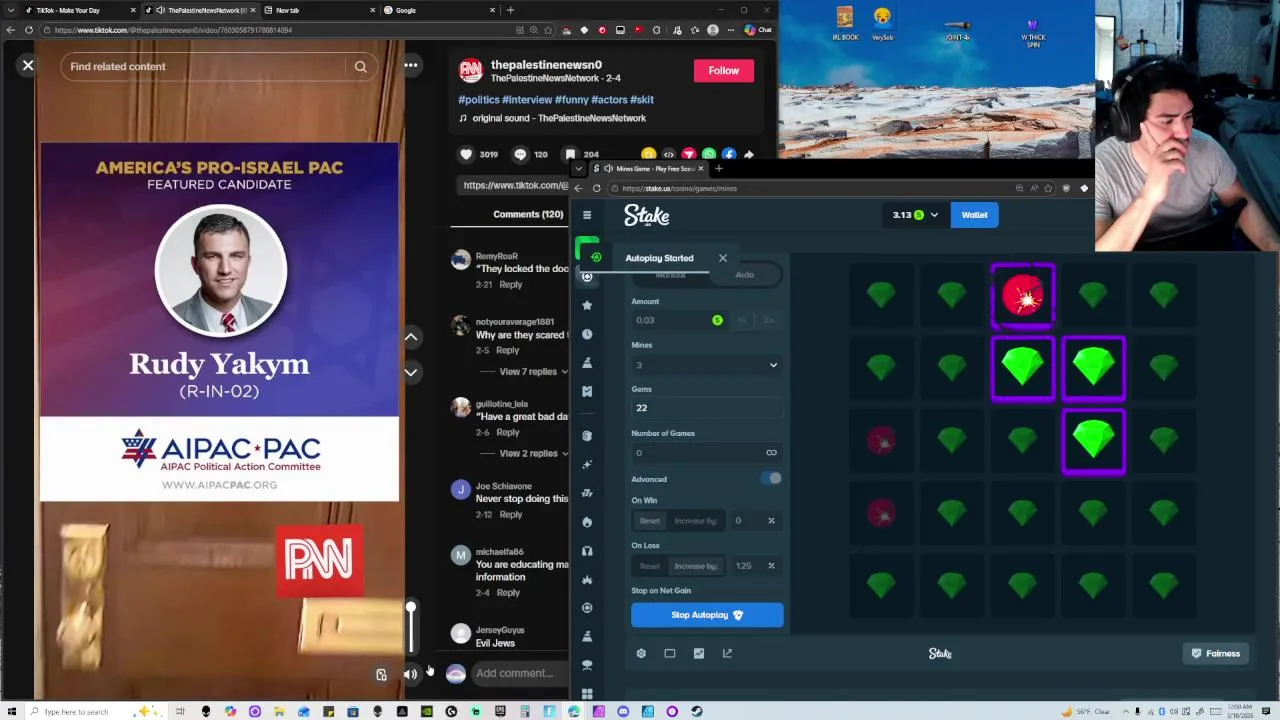The image size is (1280, 720).
Task: Open tab list chevron in TikTok browser
Action: 11,10
